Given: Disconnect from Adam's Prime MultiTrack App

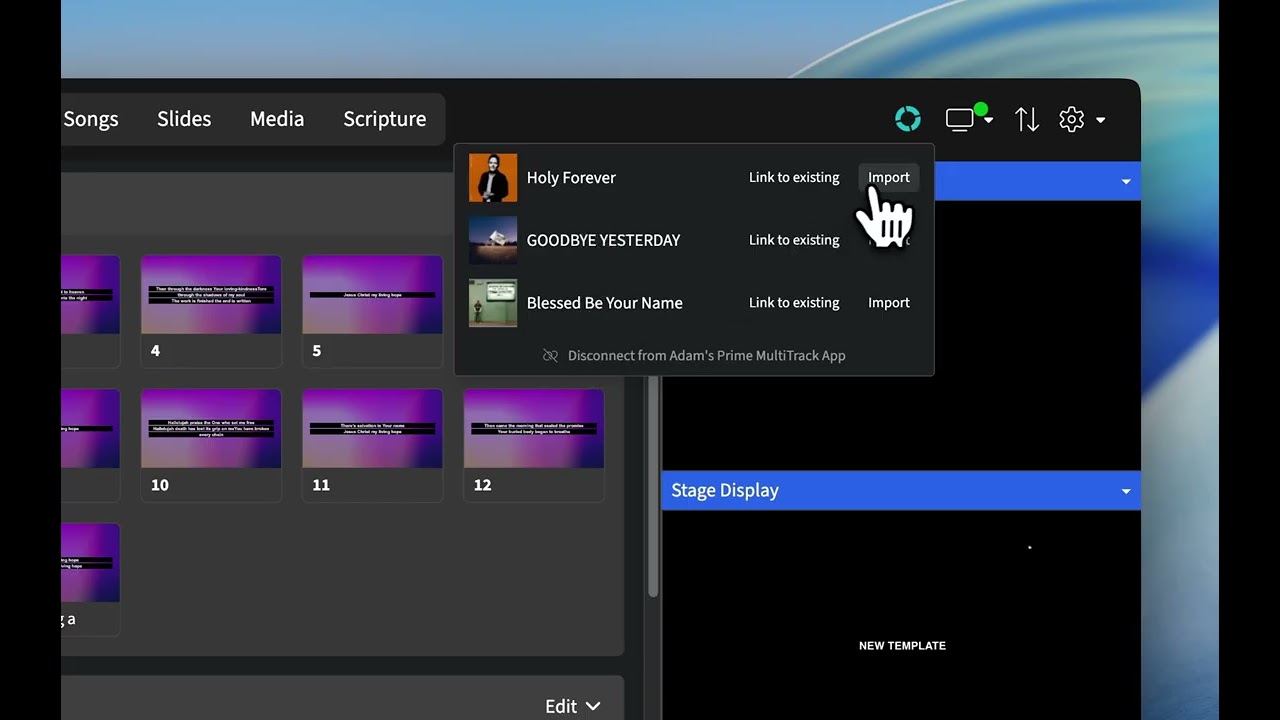Looking at the screenshot, I should click(706, 356).
